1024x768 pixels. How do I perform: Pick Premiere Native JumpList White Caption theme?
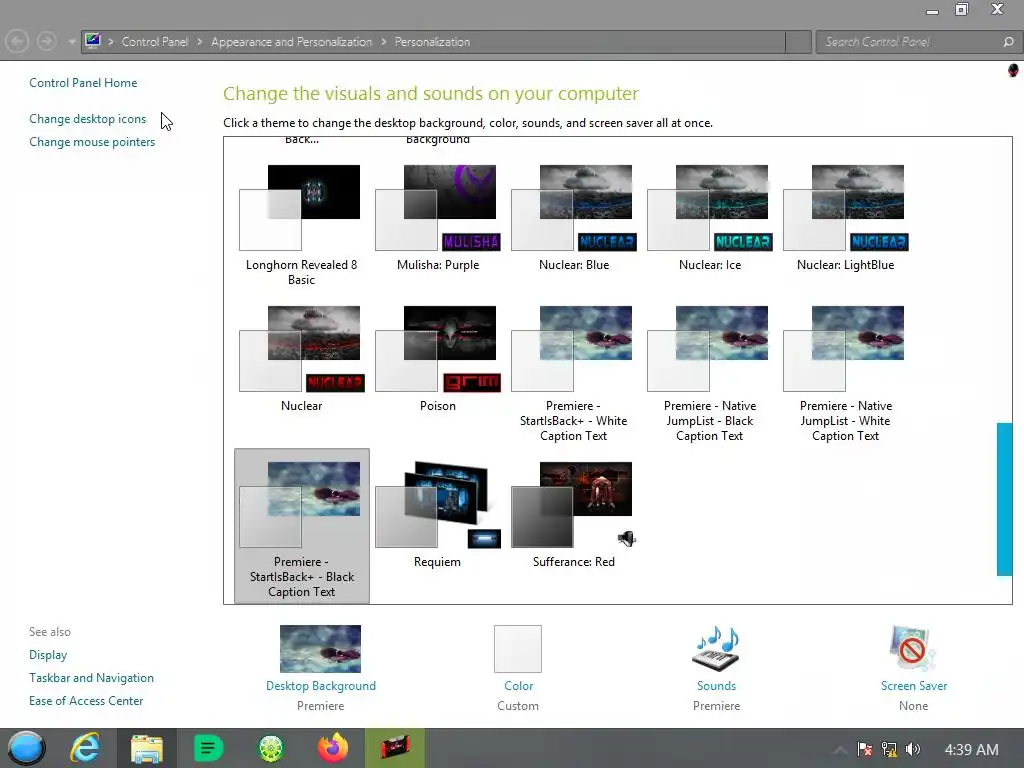[x=846, y=372]
